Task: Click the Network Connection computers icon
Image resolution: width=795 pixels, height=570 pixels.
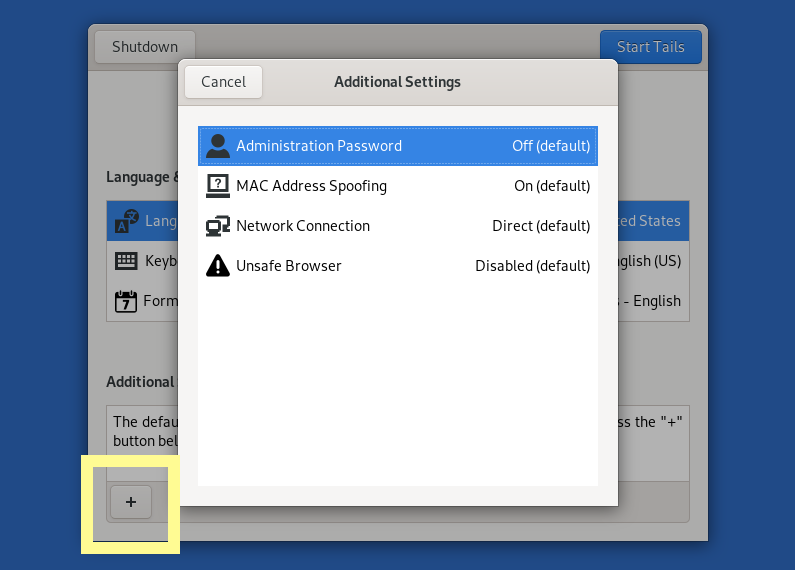Action: pyautogui.click(x=217, y=226)
